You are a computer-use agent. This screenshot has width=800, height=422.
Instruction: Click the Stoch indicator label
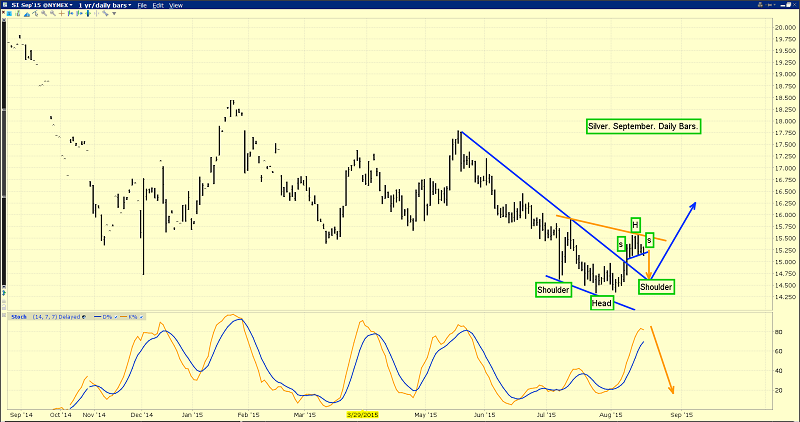click(19, 317)
